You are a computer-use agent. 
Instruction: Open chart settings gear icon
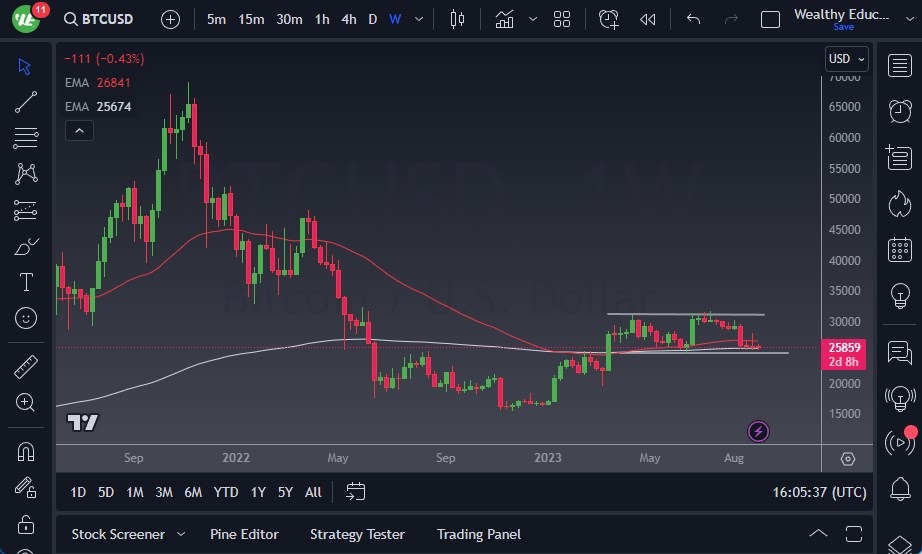[x=848, y=459]
